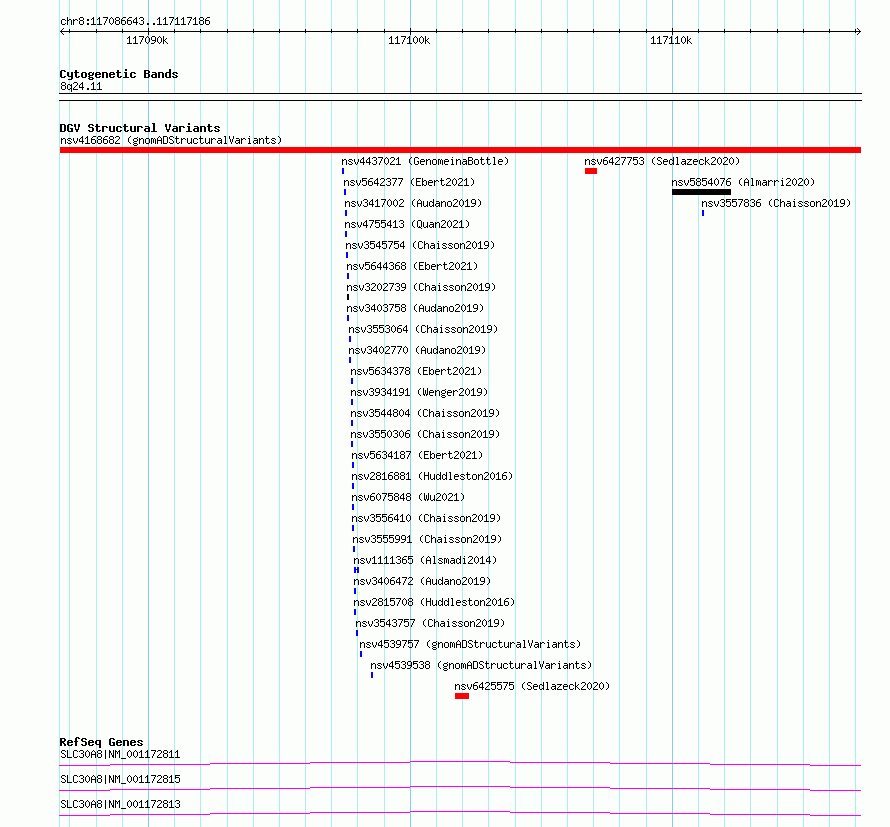Open gene SLC30A8|NM_001172811
Viewport: 890px width, 827px height.
pos(120,754)
